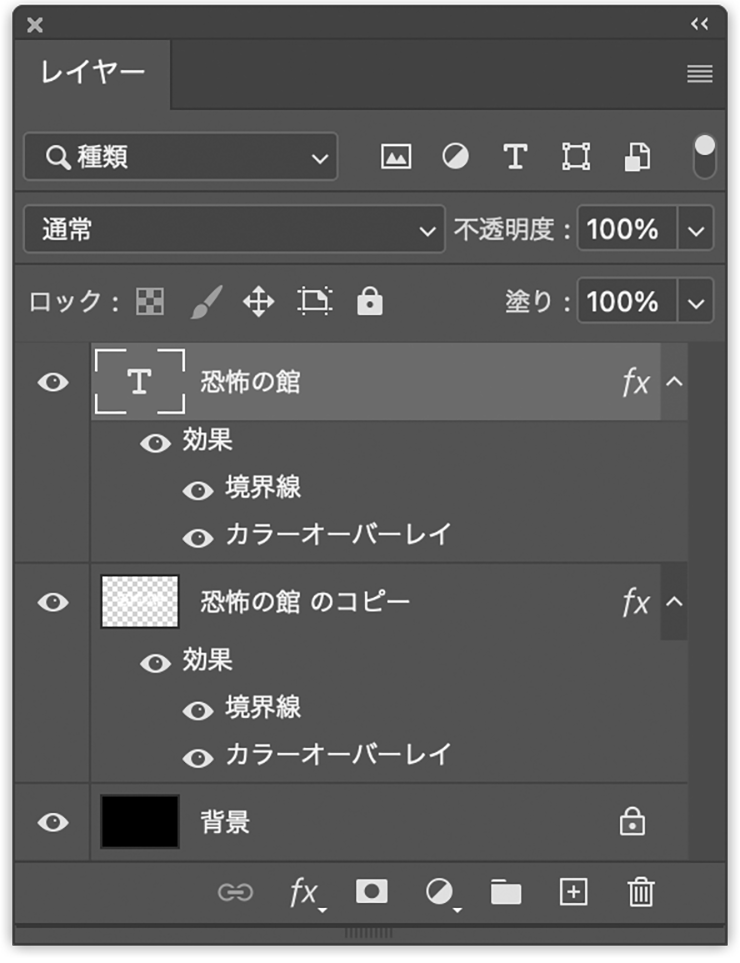The image size is (740, 963).
Task: Filter layers by pixel layer icon
Action: (x=396, y=157)
